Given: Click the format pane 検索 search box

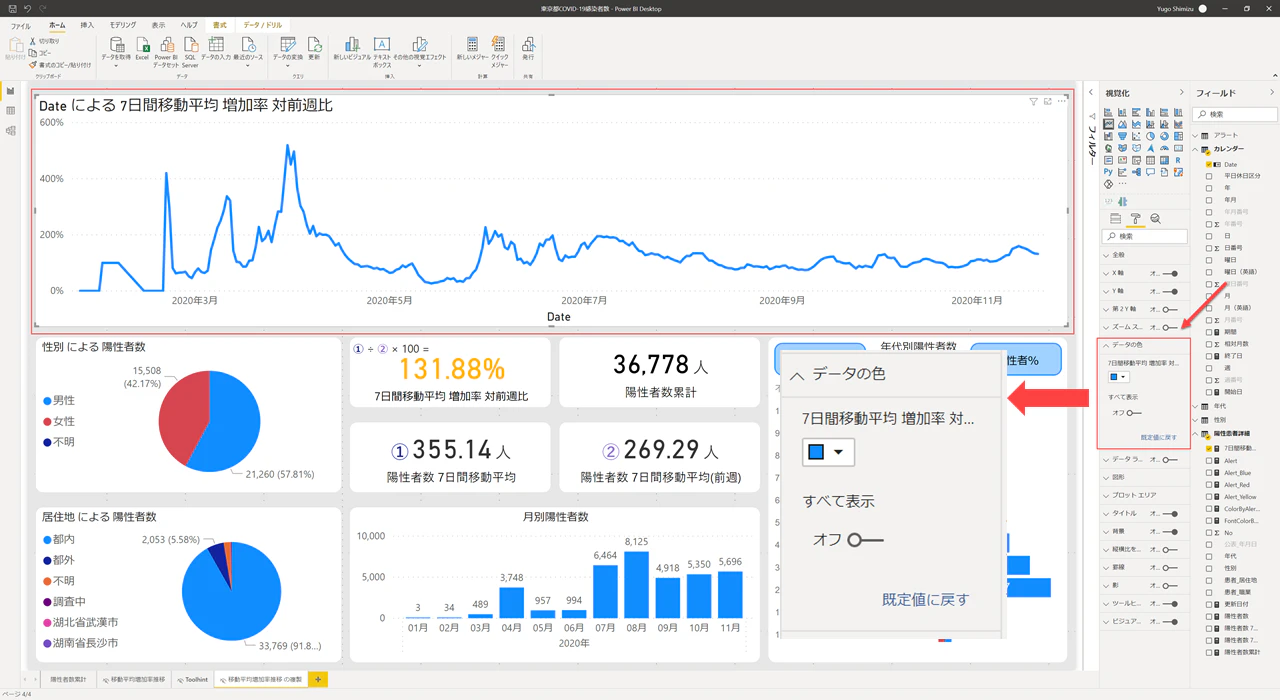Looking at the screenshot, I should 1144,237.
